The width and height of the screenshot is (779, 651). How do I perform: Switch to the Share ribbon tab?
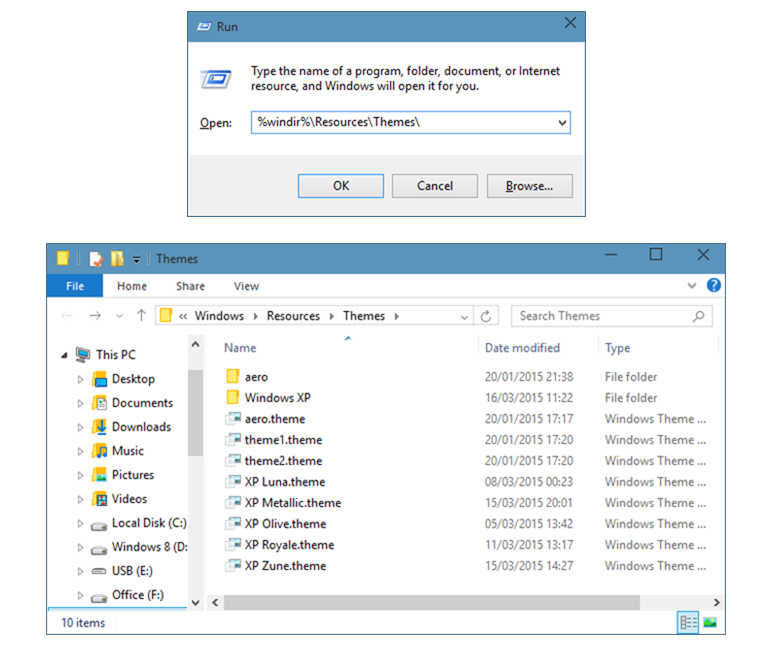click(x=190, y=286)
